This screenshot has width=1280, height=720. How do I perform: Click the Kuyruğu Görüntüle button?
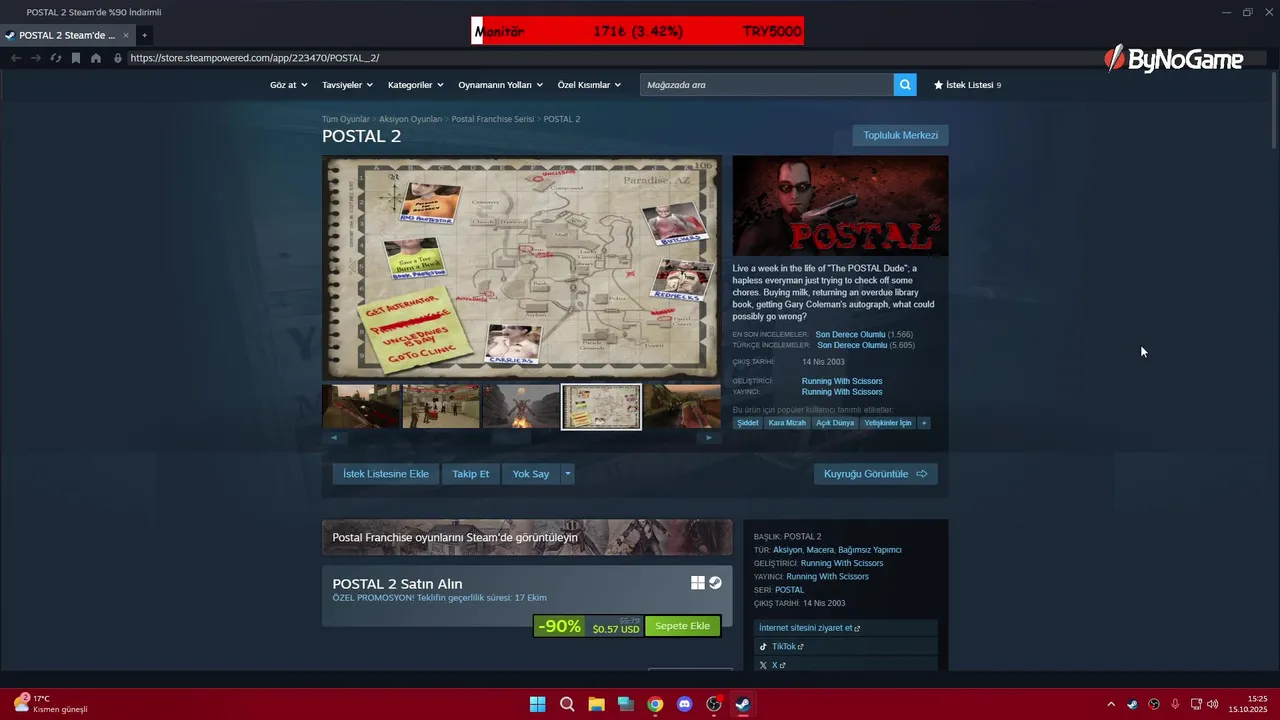tap(875, 474)
